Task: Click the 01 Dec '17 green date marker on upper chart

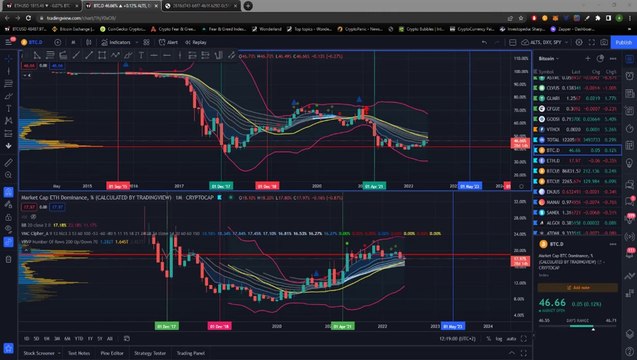Action: click(x=221, y=186)
